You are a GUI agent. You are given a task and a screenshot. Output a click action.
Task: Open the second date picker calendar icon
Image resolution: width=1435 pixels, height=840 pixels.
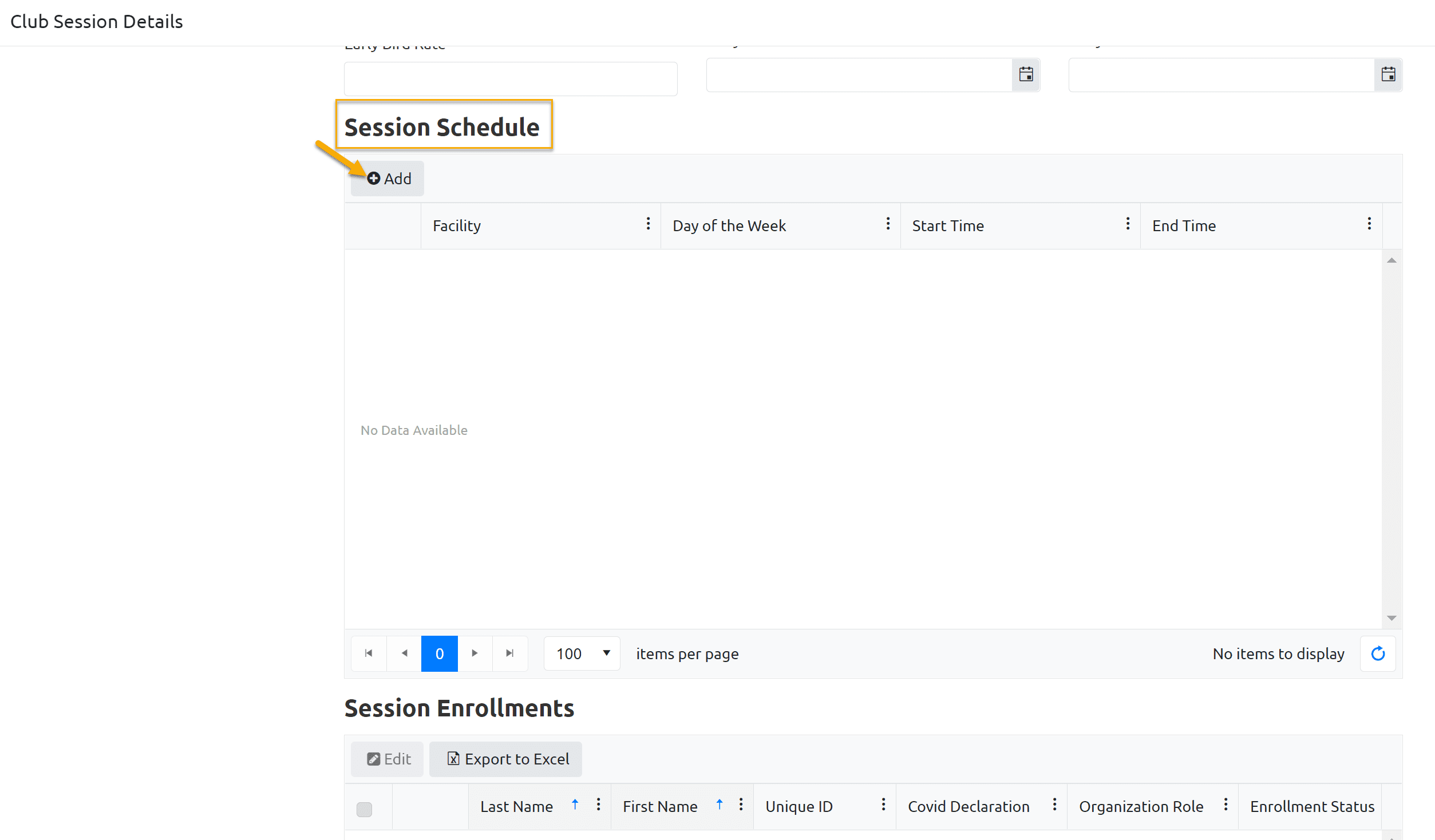point(1388,74)
